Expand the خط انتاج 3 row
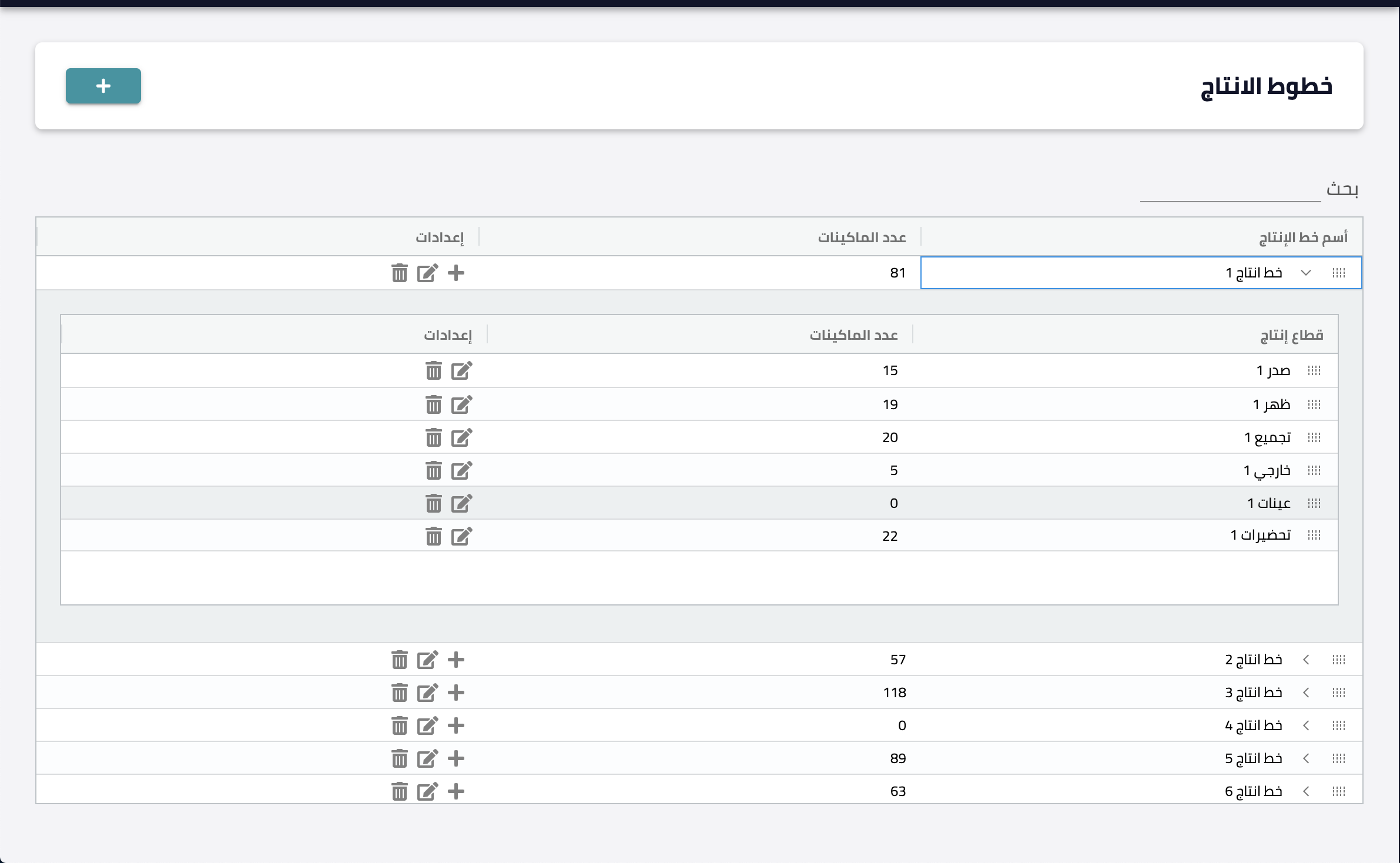Viewport: 1400px width, 863px height. (x=1306, y=693)
